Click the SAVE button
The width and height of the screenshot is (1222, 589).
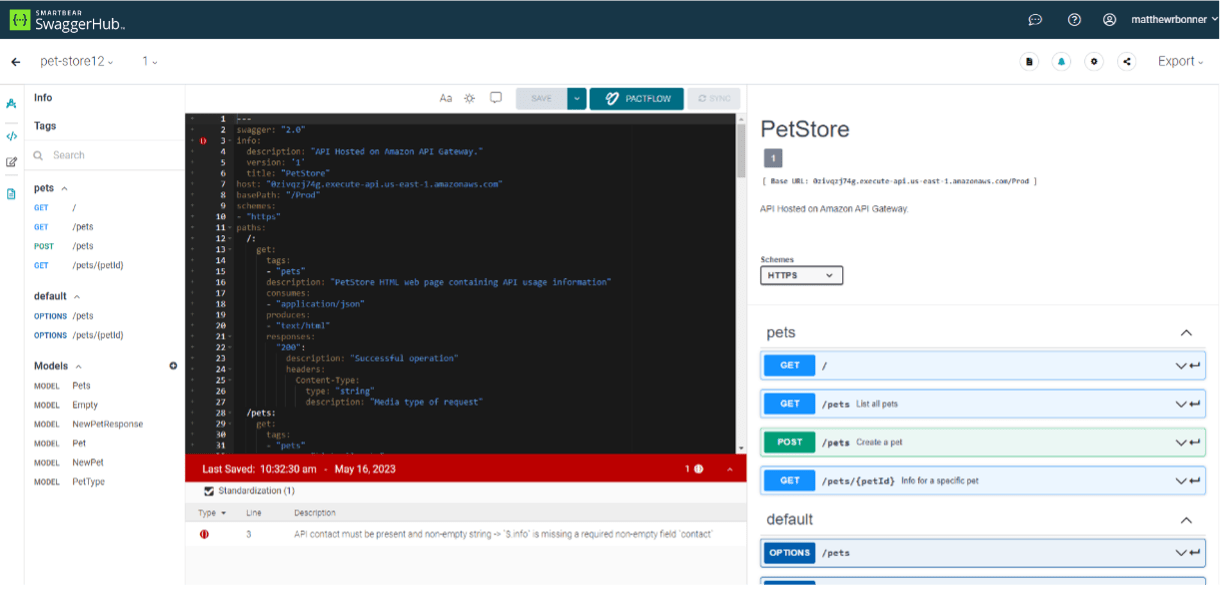(x=541, y=98)
